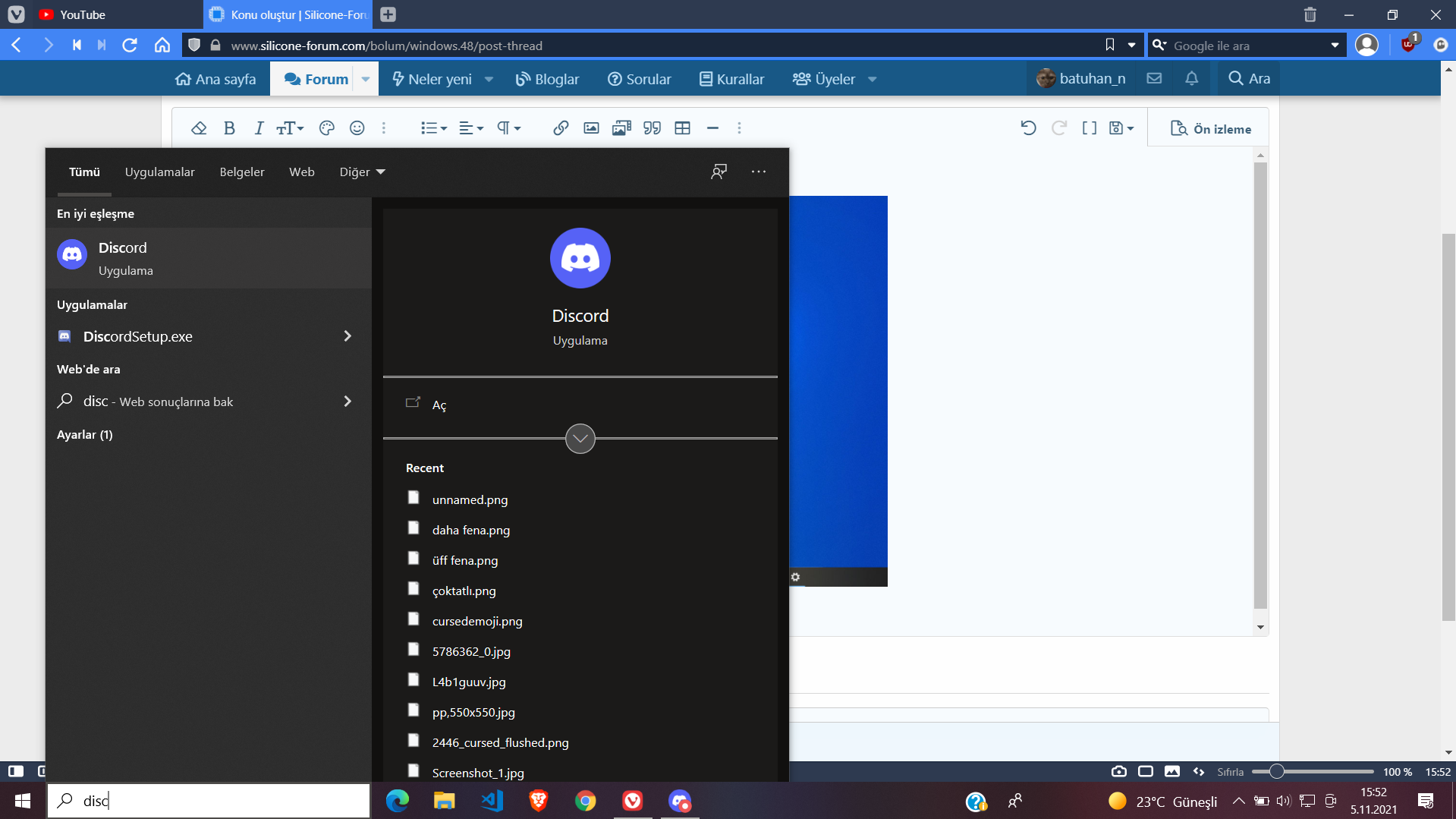The image size is (1456, 819).
Task: Toggle the Vivaldi side panel
Action: [16, 772]
